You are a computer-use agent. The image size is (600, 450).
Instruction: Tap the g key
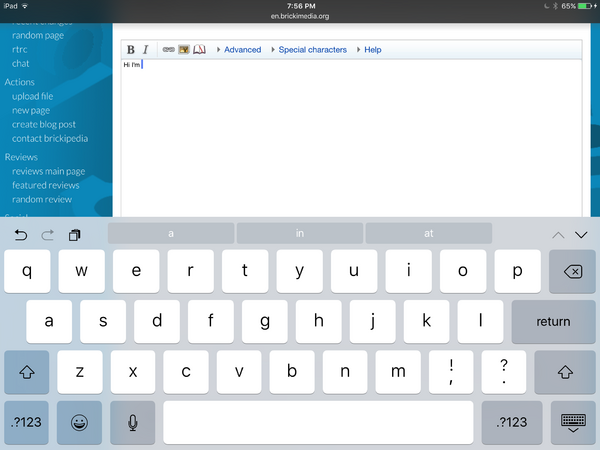(x=265, y=321)
